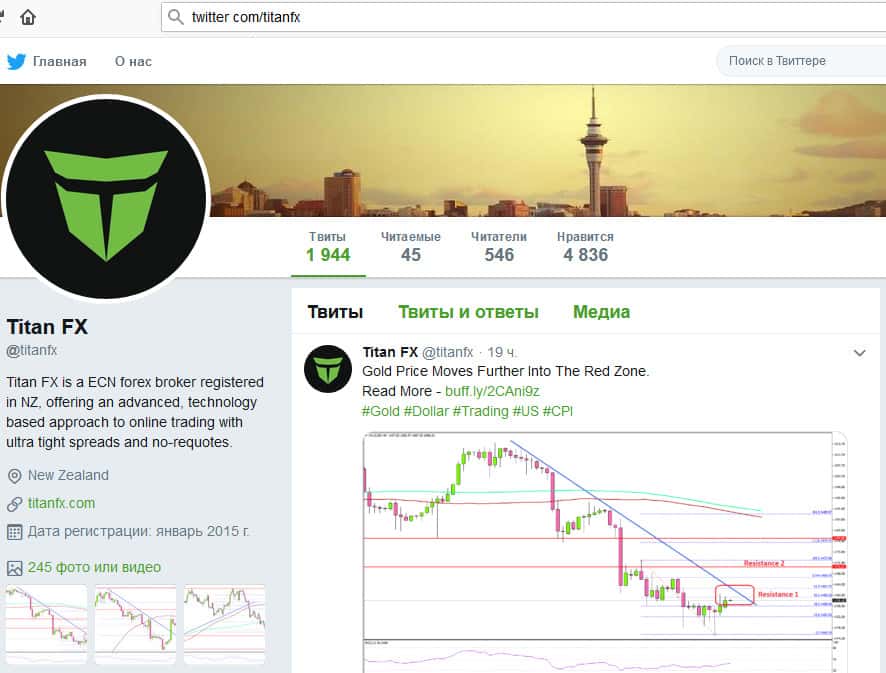Click the link chain icon beside titanfx.com
886x673 pixels.
(15, 503)
